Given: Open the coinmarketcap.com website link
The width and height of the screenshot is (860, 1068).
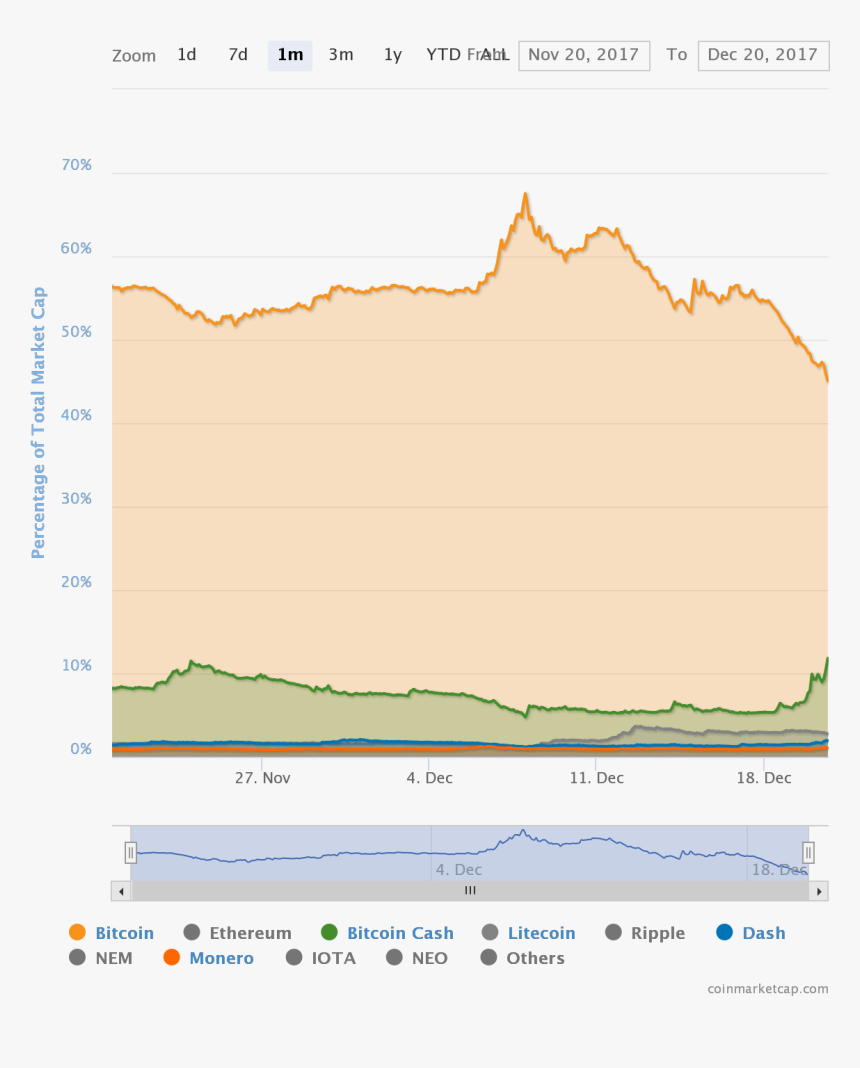Looking at the screenshot, I should click(767, 988).
